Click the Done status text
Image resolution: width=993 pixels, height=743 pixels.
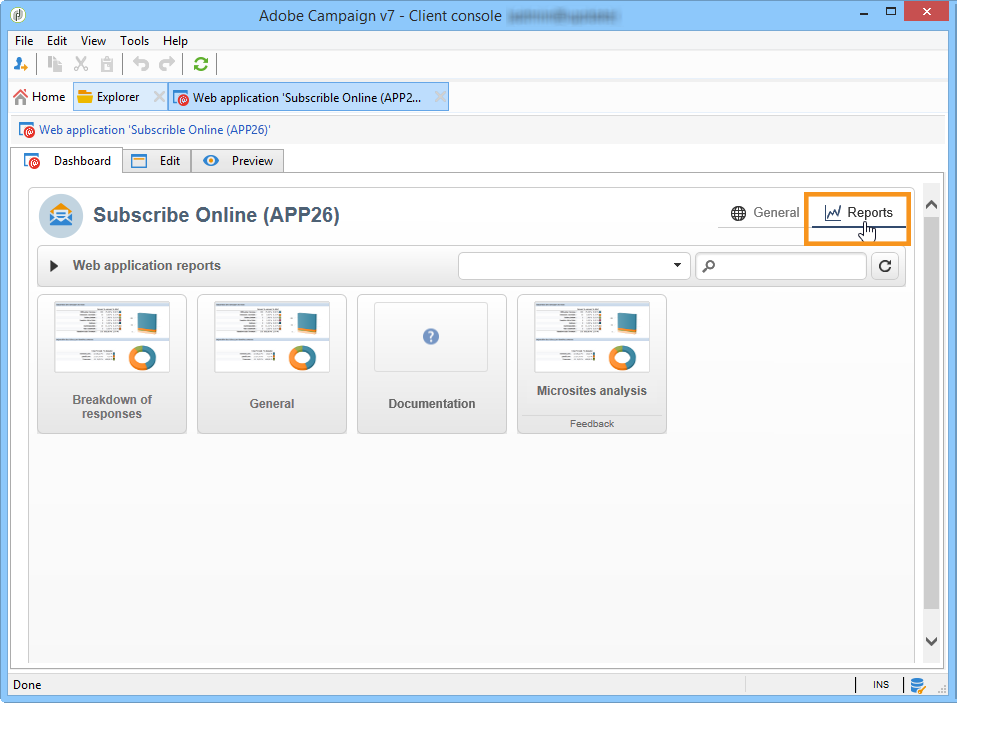[27, 685]
